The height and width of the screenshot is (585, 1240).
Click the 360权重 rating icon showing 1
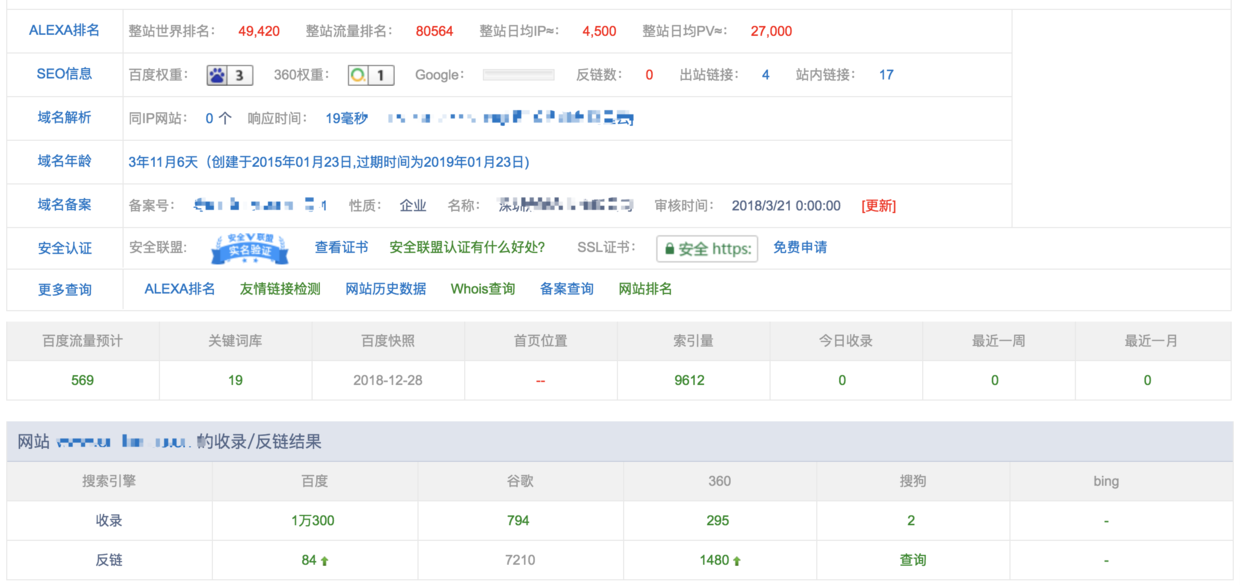[371, 74]
